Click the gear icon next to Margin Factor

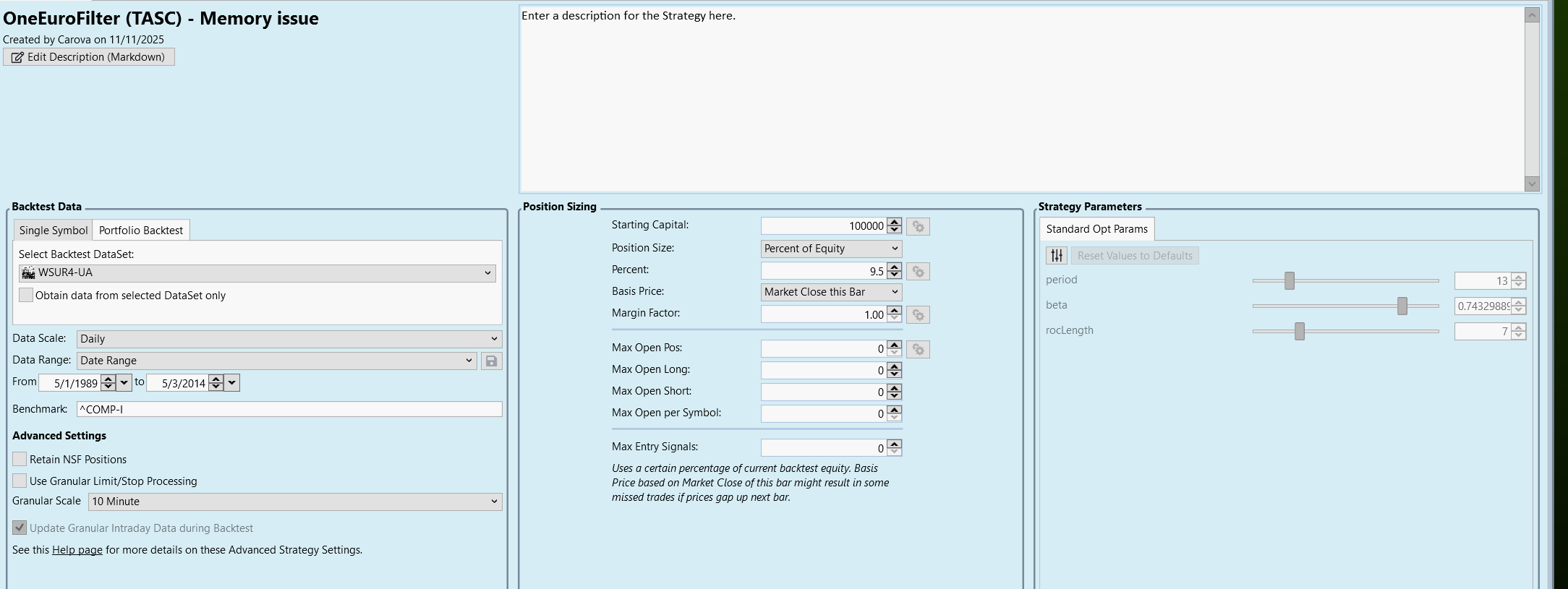pyautogui.click(x=918, y=315)
